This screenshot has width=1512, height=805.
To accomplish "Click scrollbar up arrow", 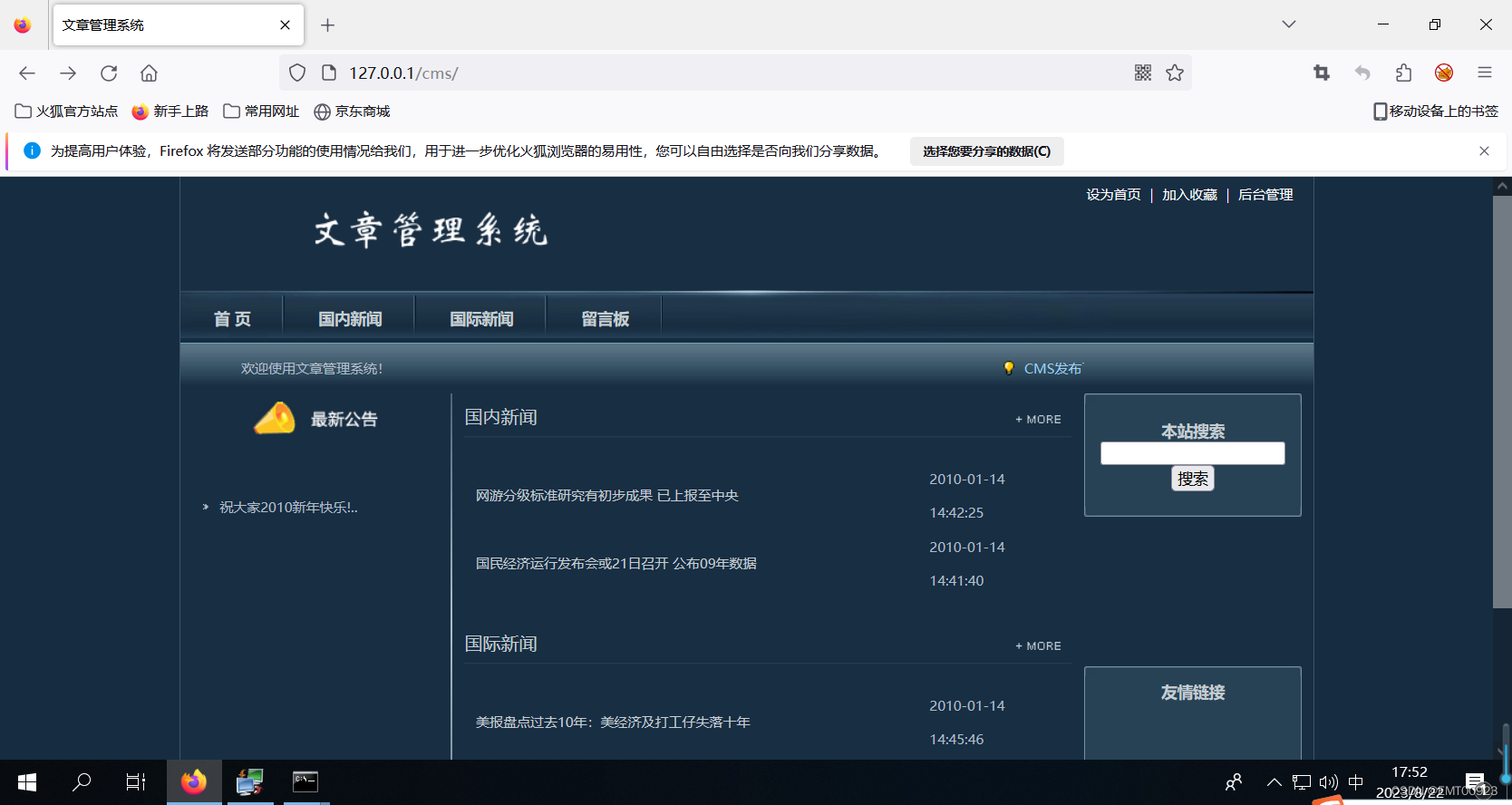I will [1502, 186].
